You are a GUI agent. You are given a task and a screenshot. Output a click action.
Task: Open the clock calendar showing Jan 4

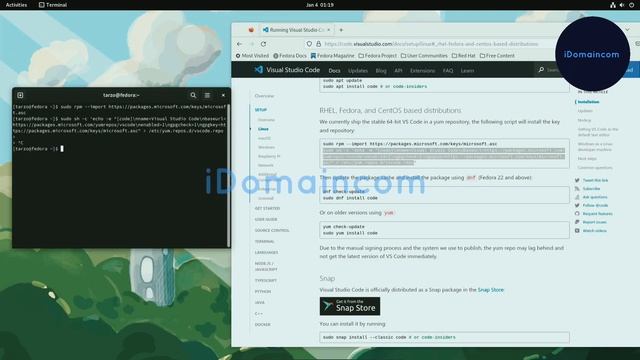(320, 5)
